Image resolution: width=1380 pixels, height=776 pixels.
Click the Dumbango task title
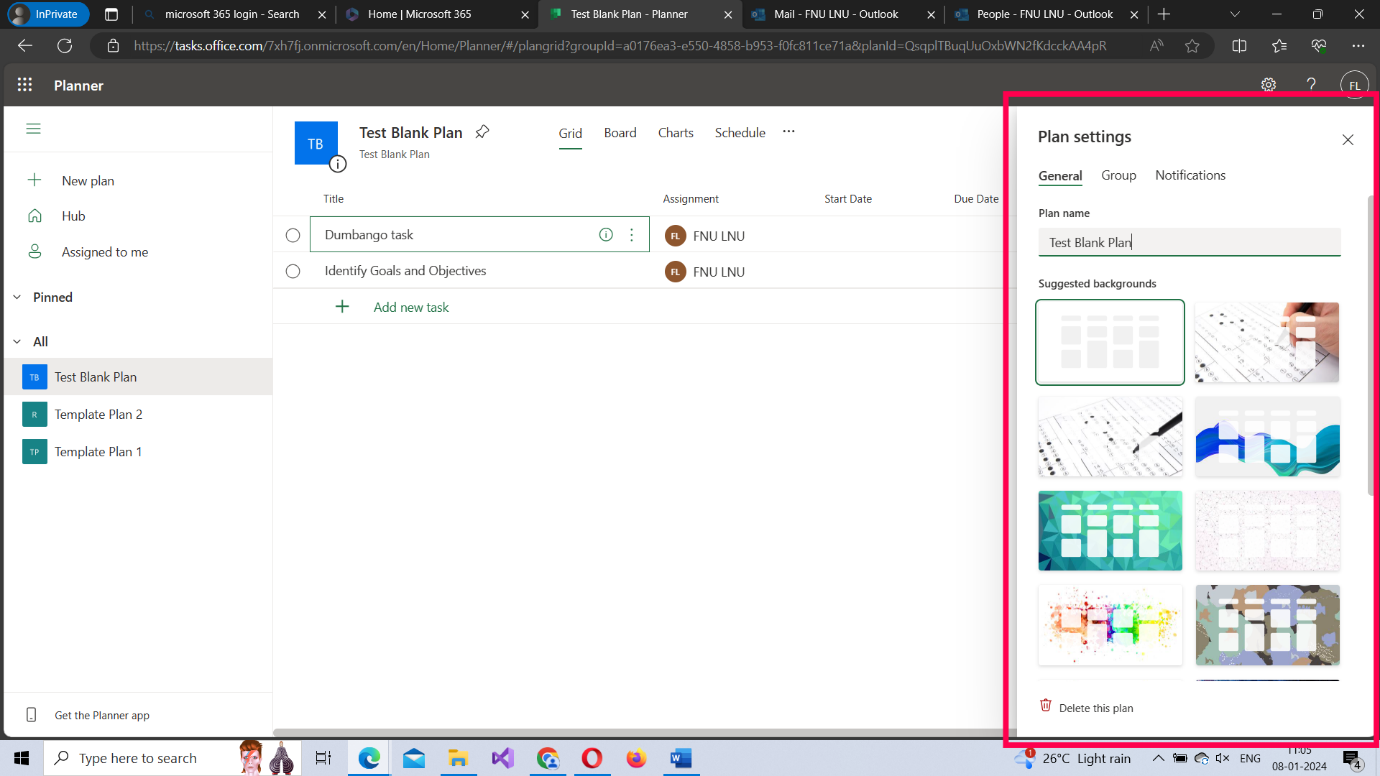[x=369, y=235]
